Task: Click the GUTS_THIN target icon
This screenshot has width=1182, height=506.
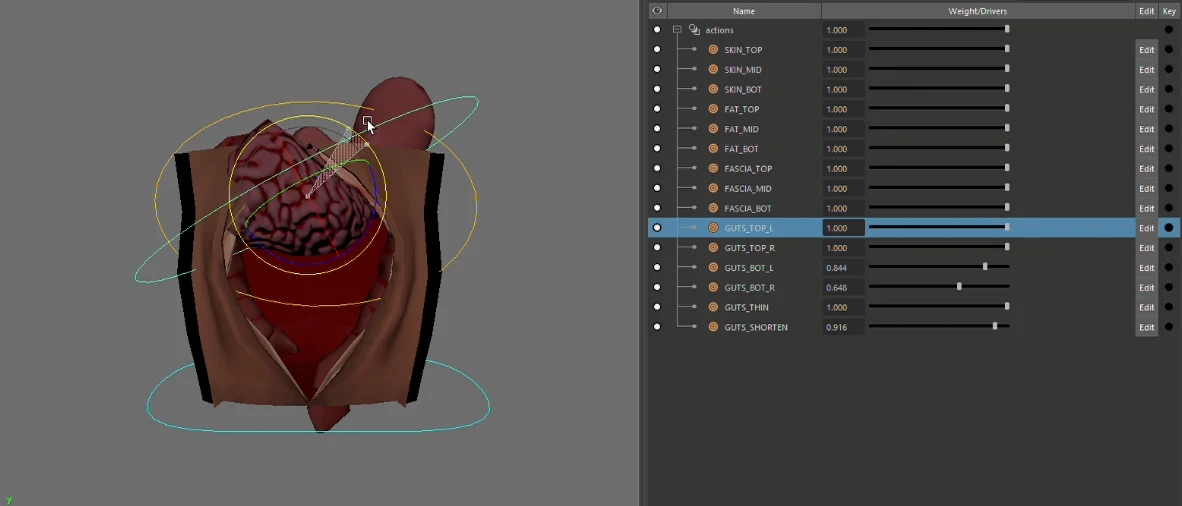Action: [x=713, y=307]
